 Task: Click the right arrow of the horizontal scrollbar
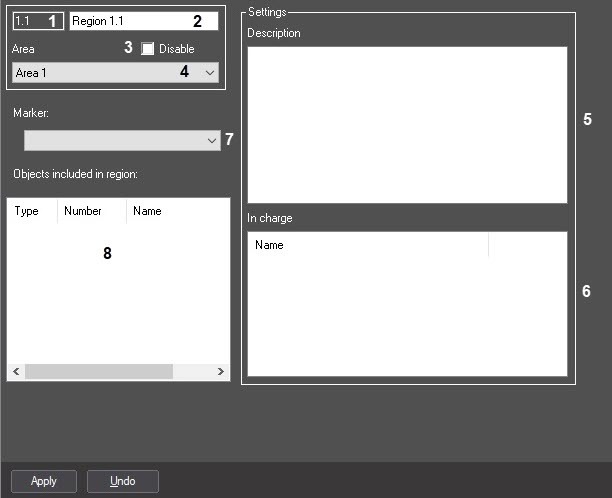click(221, 371)
